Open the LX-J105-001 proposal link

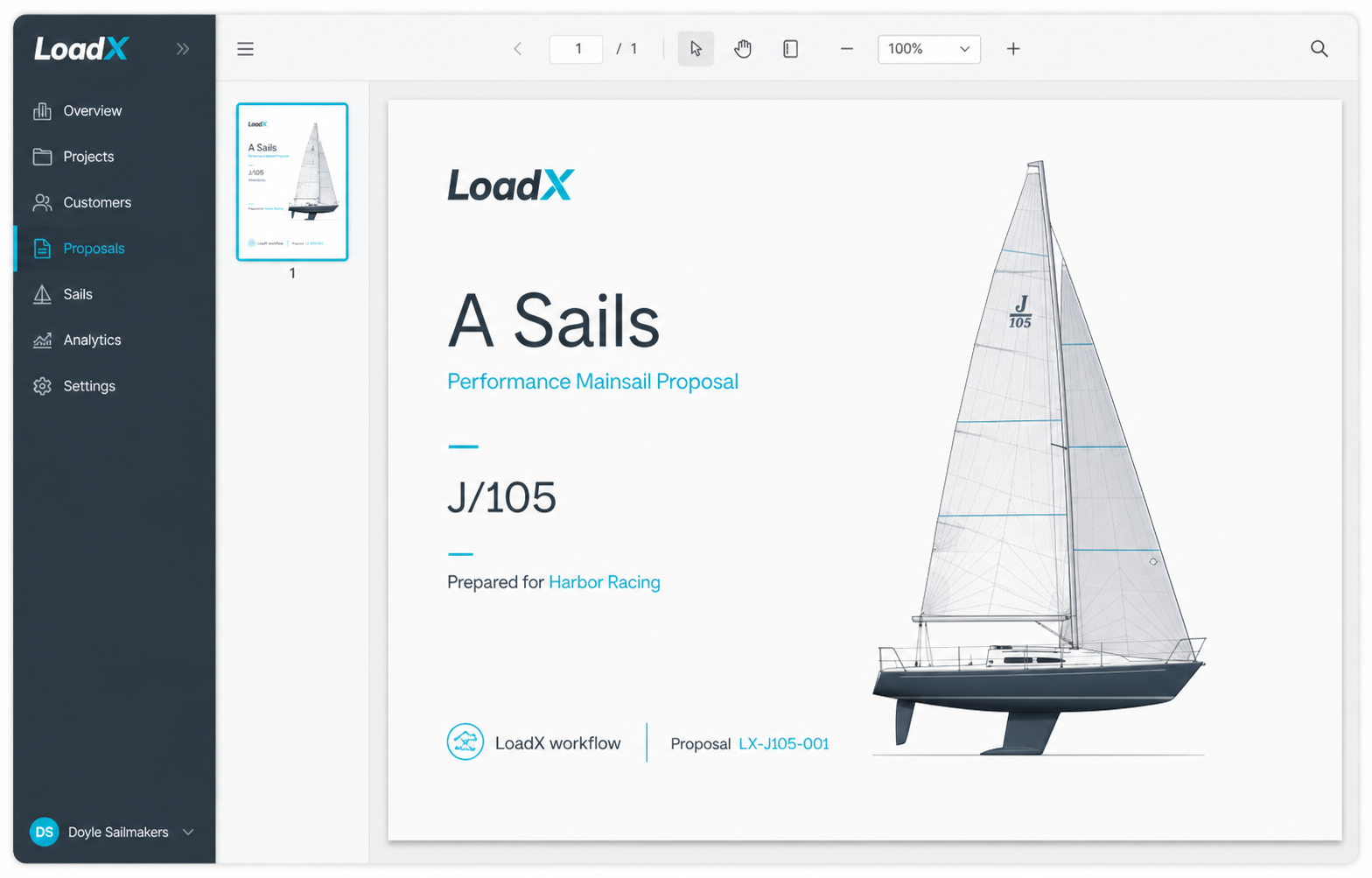(x=784, y=744)
